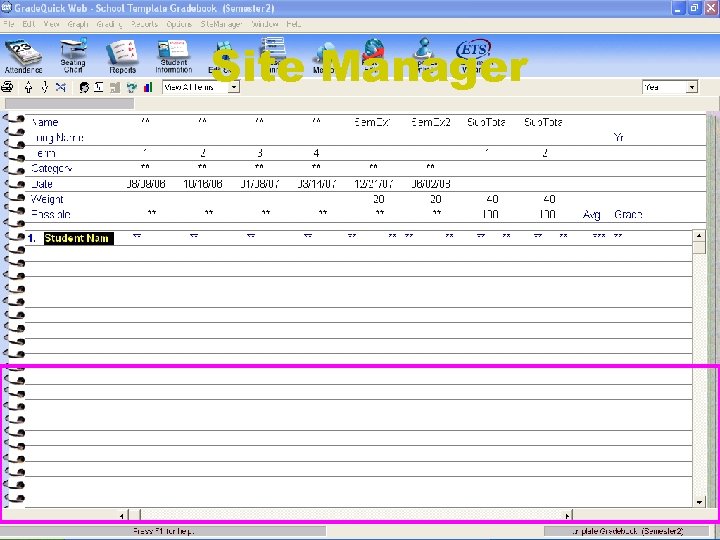
Task: Click the vertical scrollbar down arrow
Action: click(698, 502)
